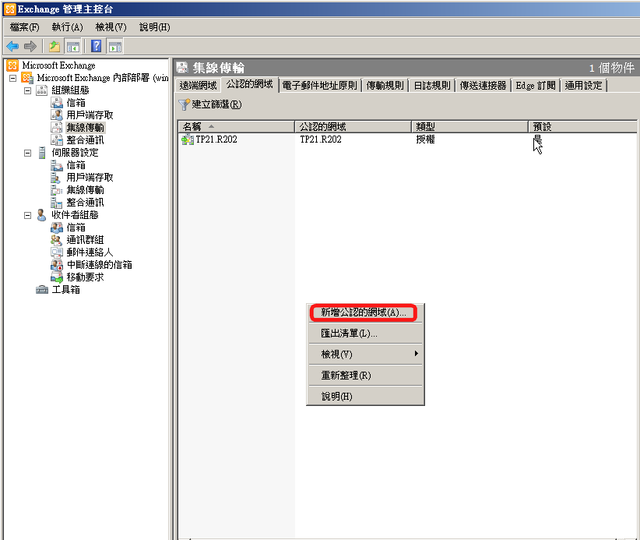Select 信箱 under 組織組態

[x=76, y=103]
